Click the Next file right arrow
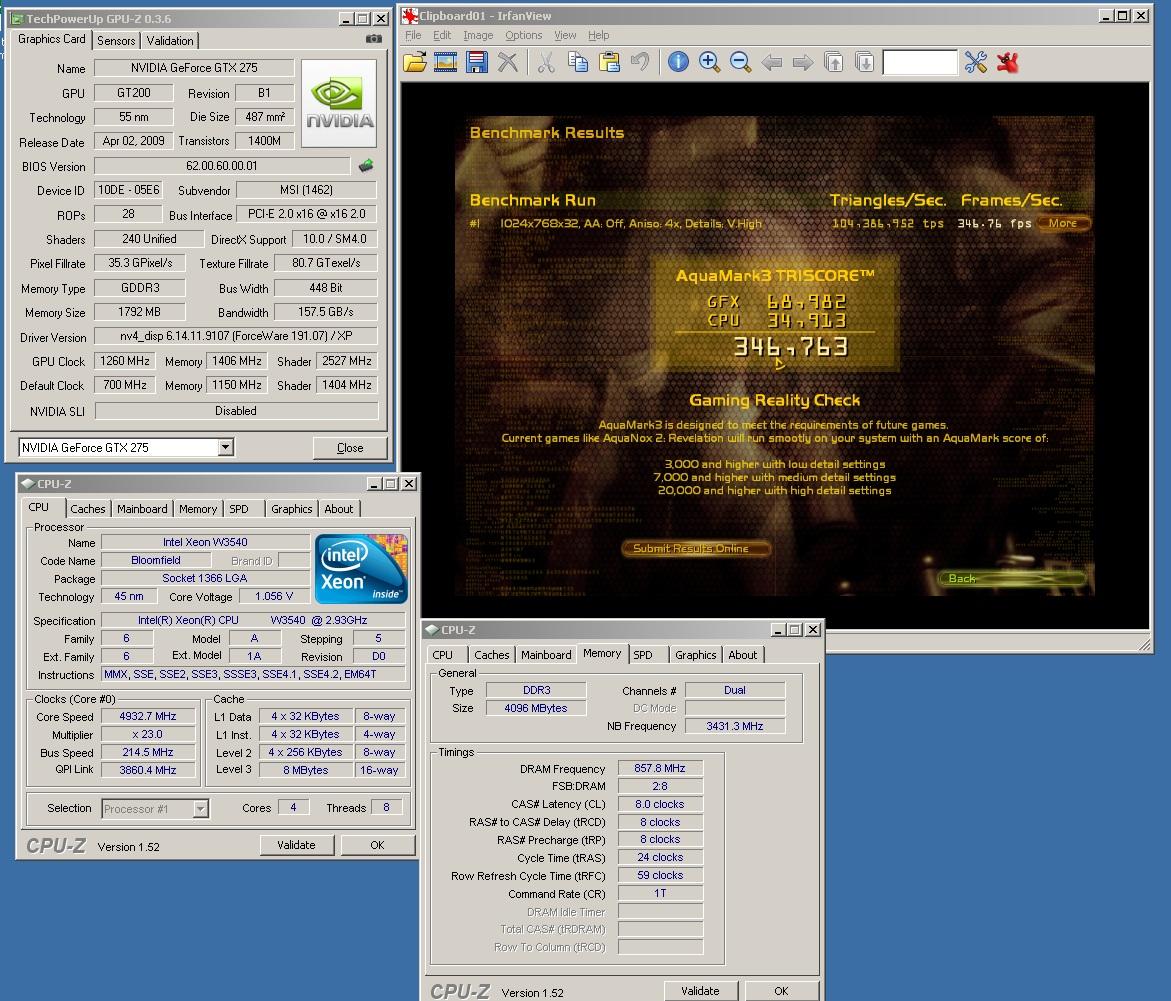Viewport: 1171px width, 1001px height. pyautogui.click(x=803, y=62)
